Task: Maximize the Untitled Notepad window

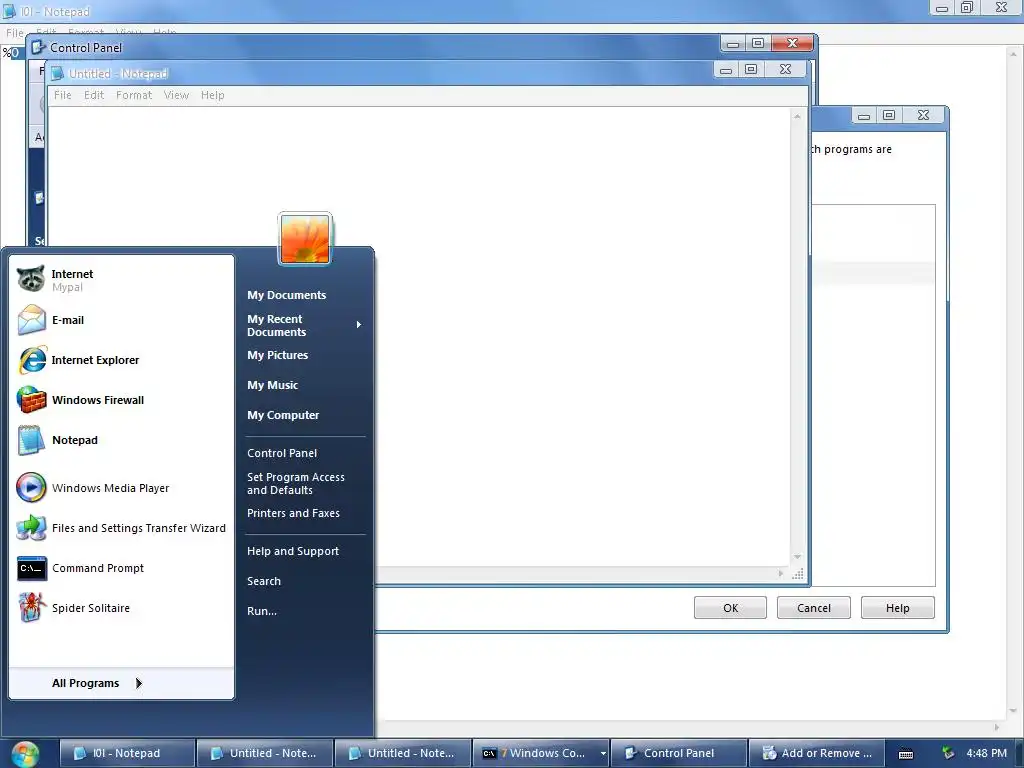Action: click(751, 69)
